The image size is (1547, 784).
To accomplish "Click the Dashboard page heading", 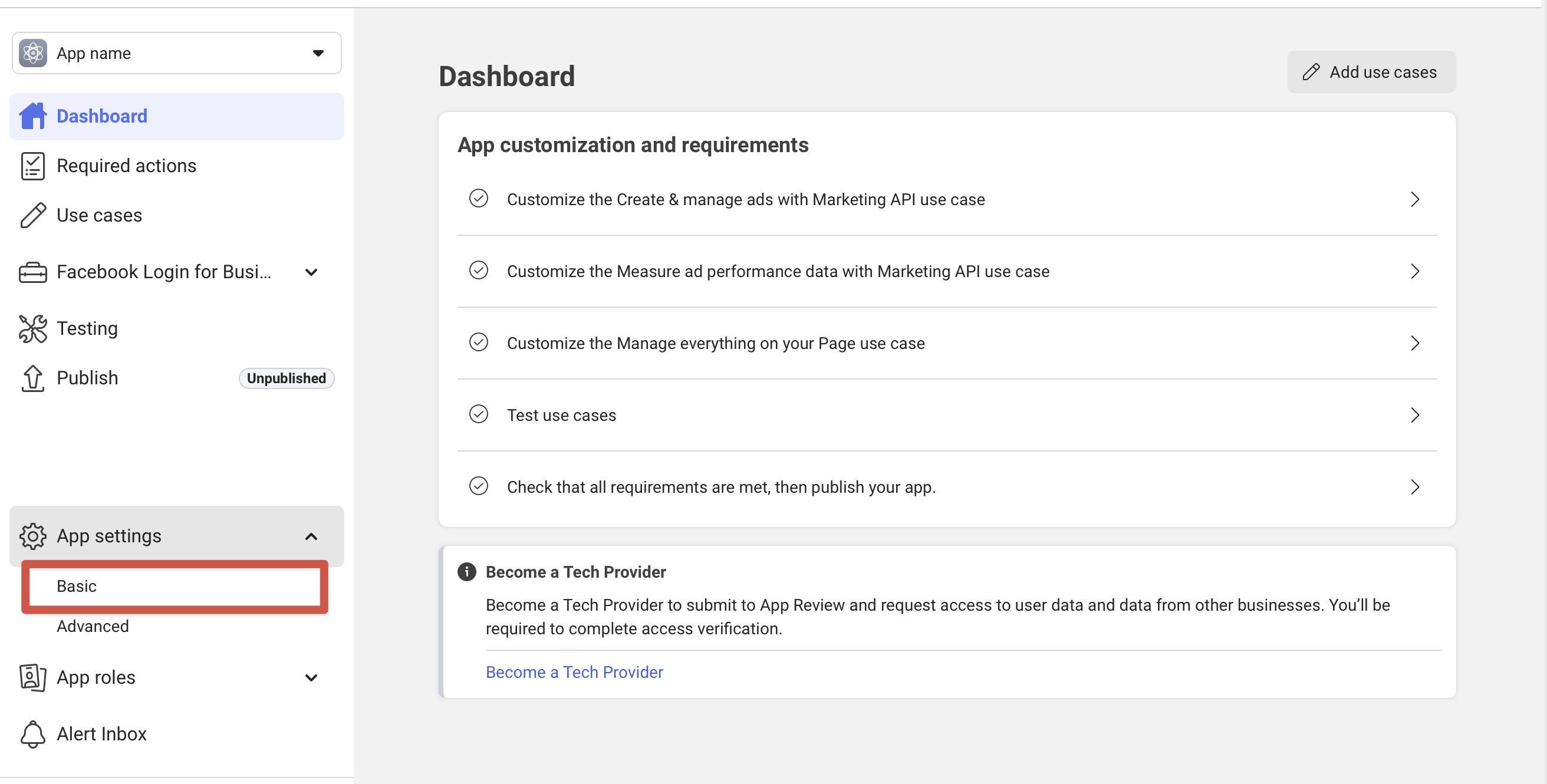I will (x=507, y=76).
